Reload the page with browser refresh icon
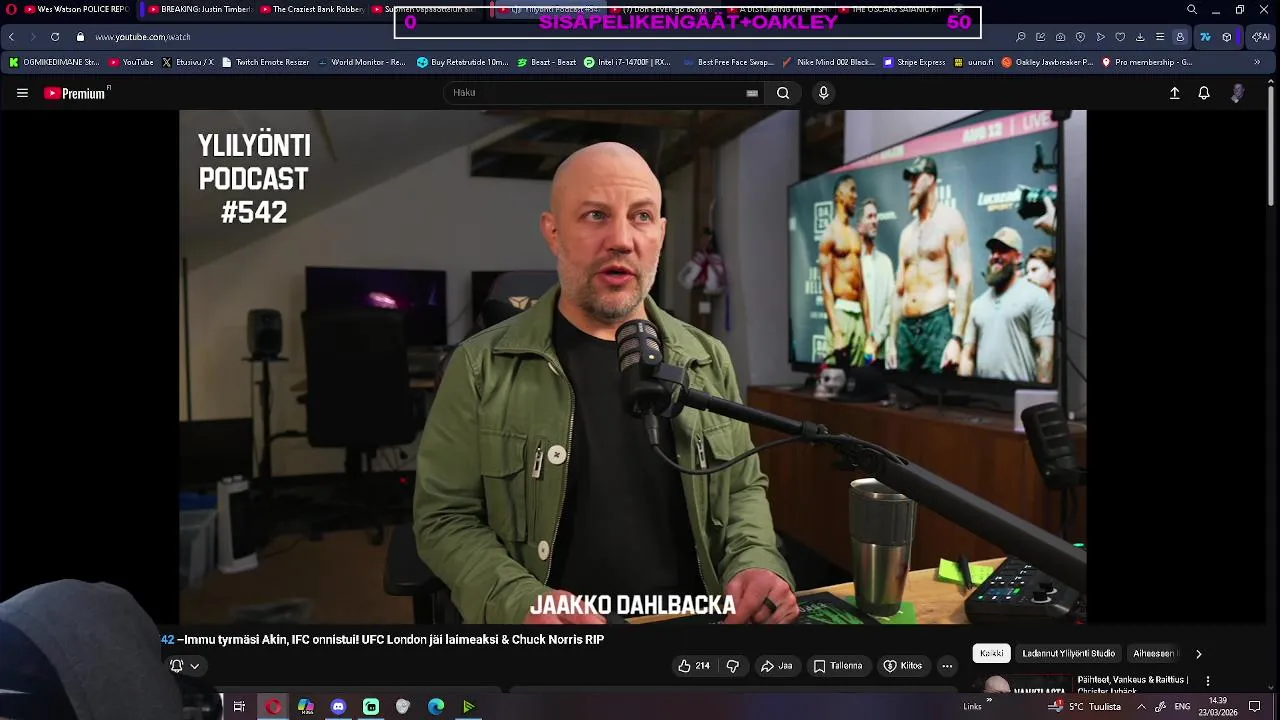 (55, 37)
